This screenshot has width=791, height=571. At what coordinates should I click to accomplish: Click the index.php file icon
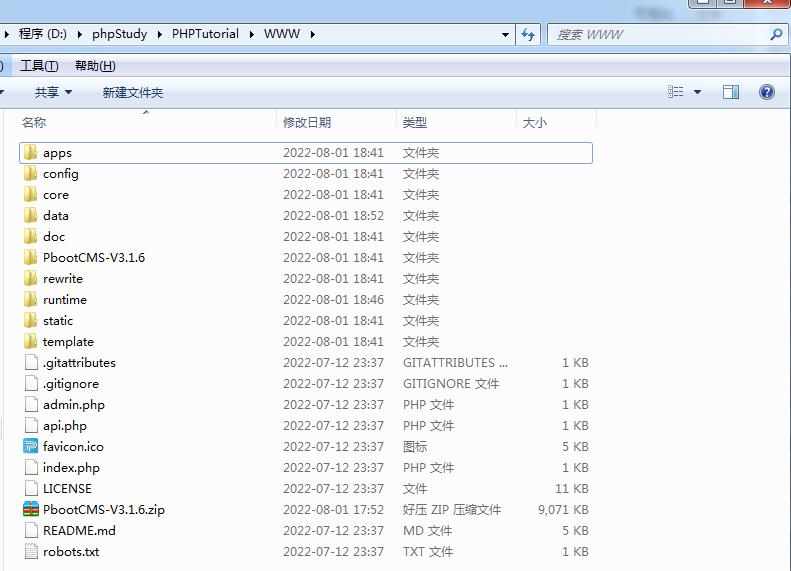[x=31, y=467]
